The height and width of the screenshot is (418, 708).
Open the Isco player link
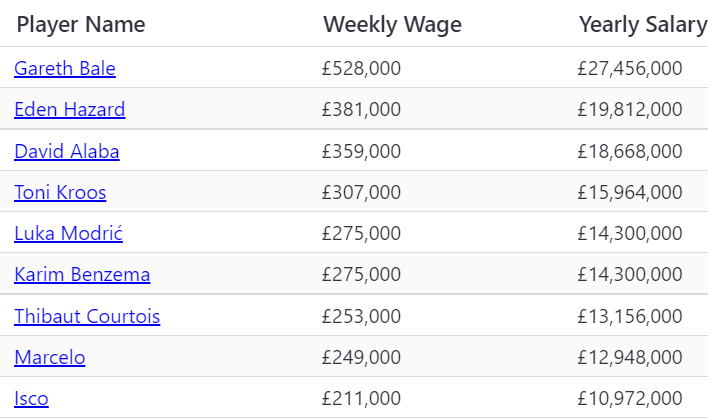pos(31,398)
